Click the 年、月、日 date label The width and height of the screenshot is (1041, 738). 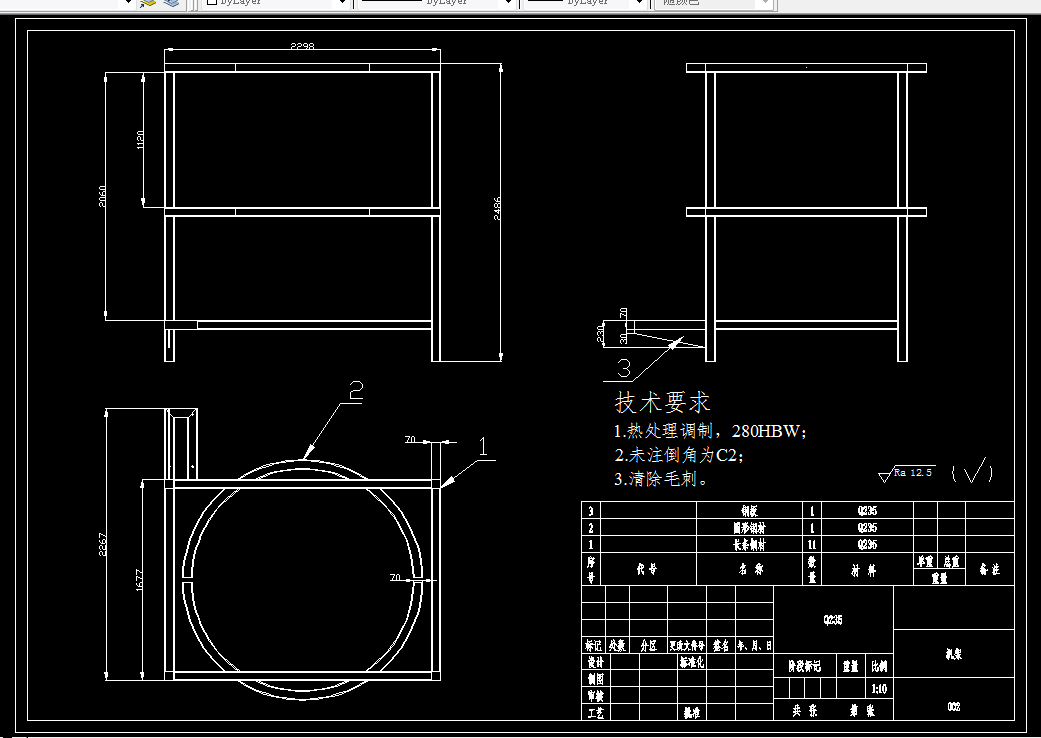click(x=754, y=645)
